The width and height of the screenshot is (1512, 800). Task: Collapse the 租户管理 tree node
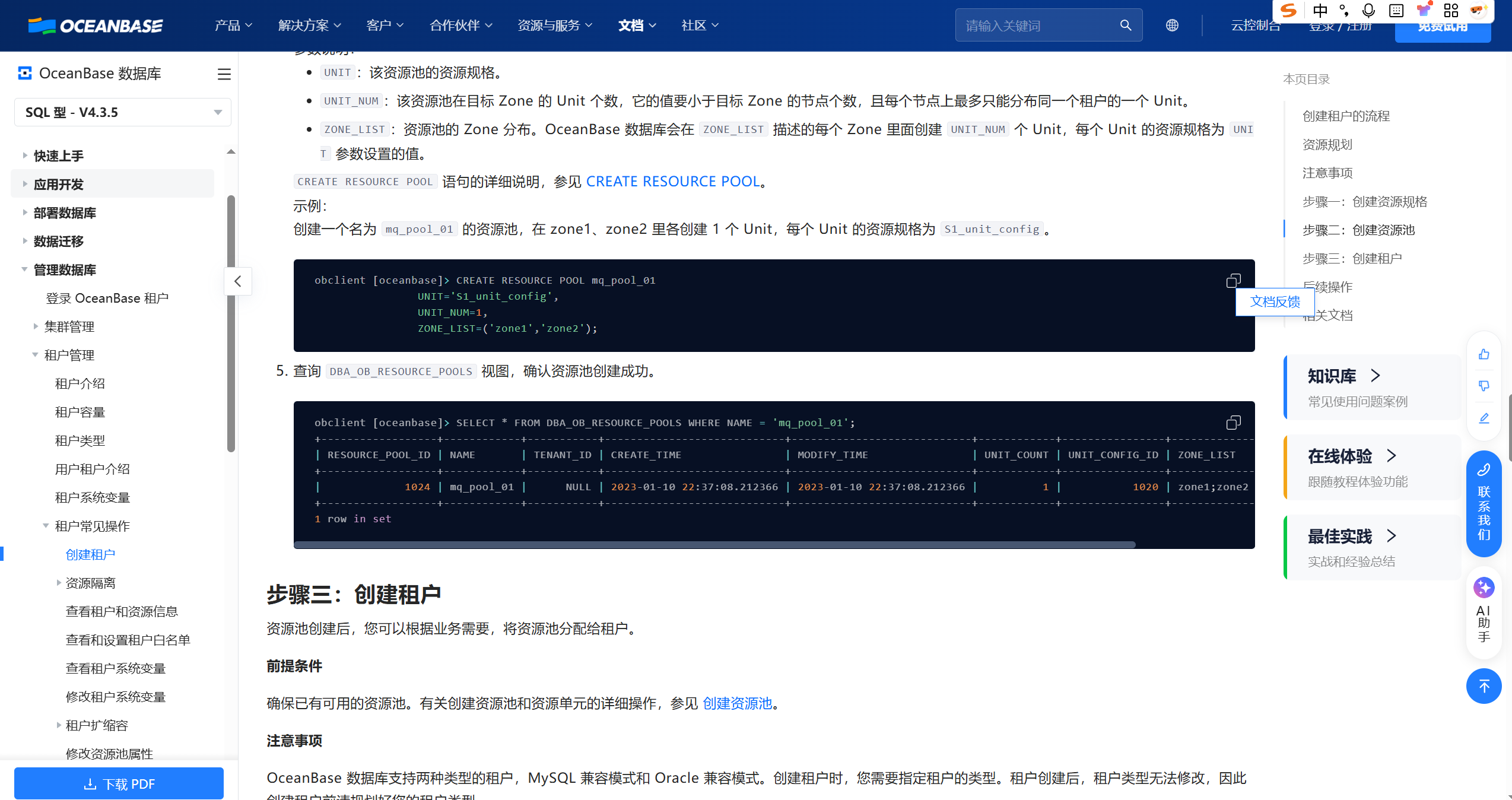pyautogui.click(x=35, y=355)
